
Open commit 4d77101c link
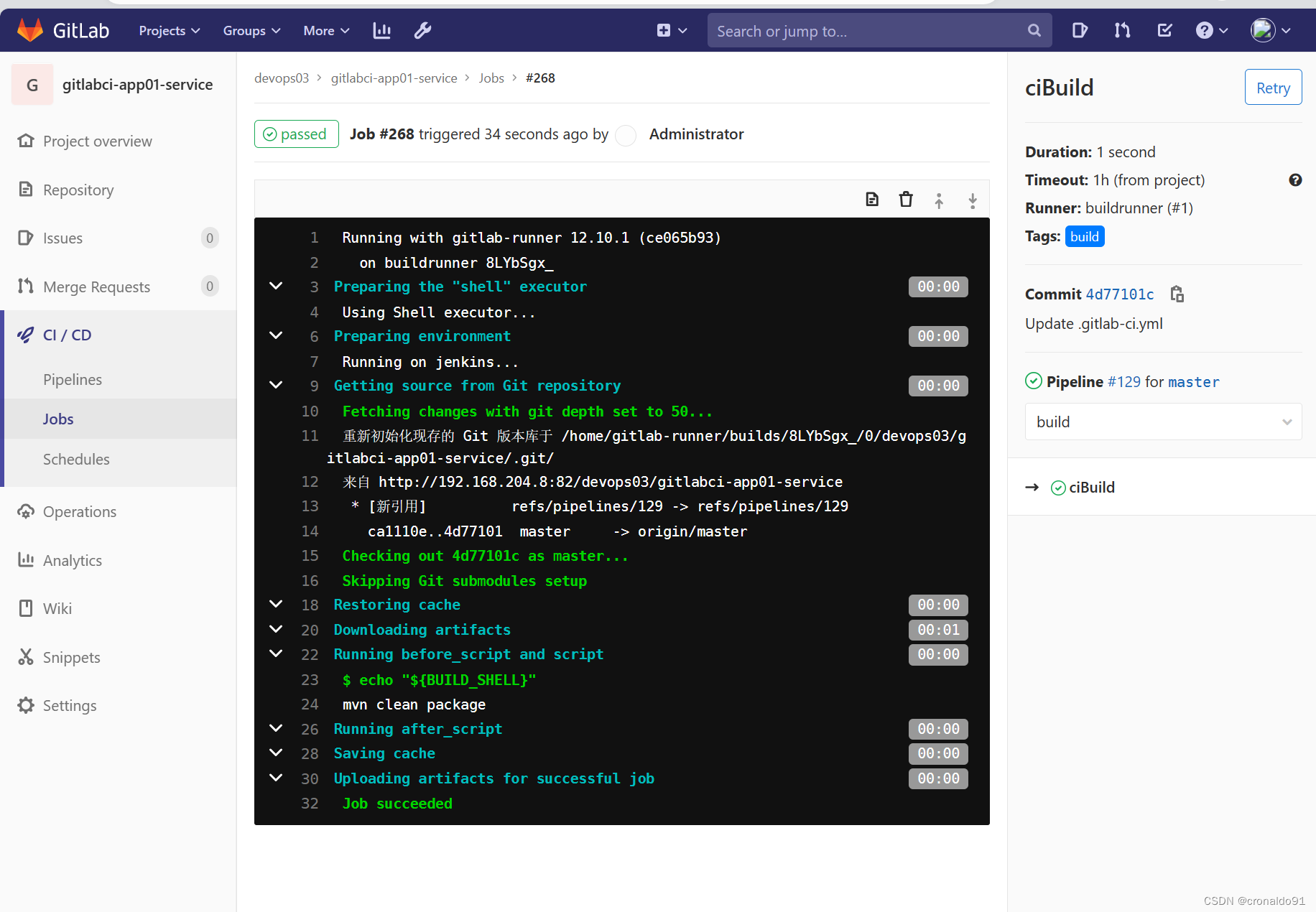1119,294
